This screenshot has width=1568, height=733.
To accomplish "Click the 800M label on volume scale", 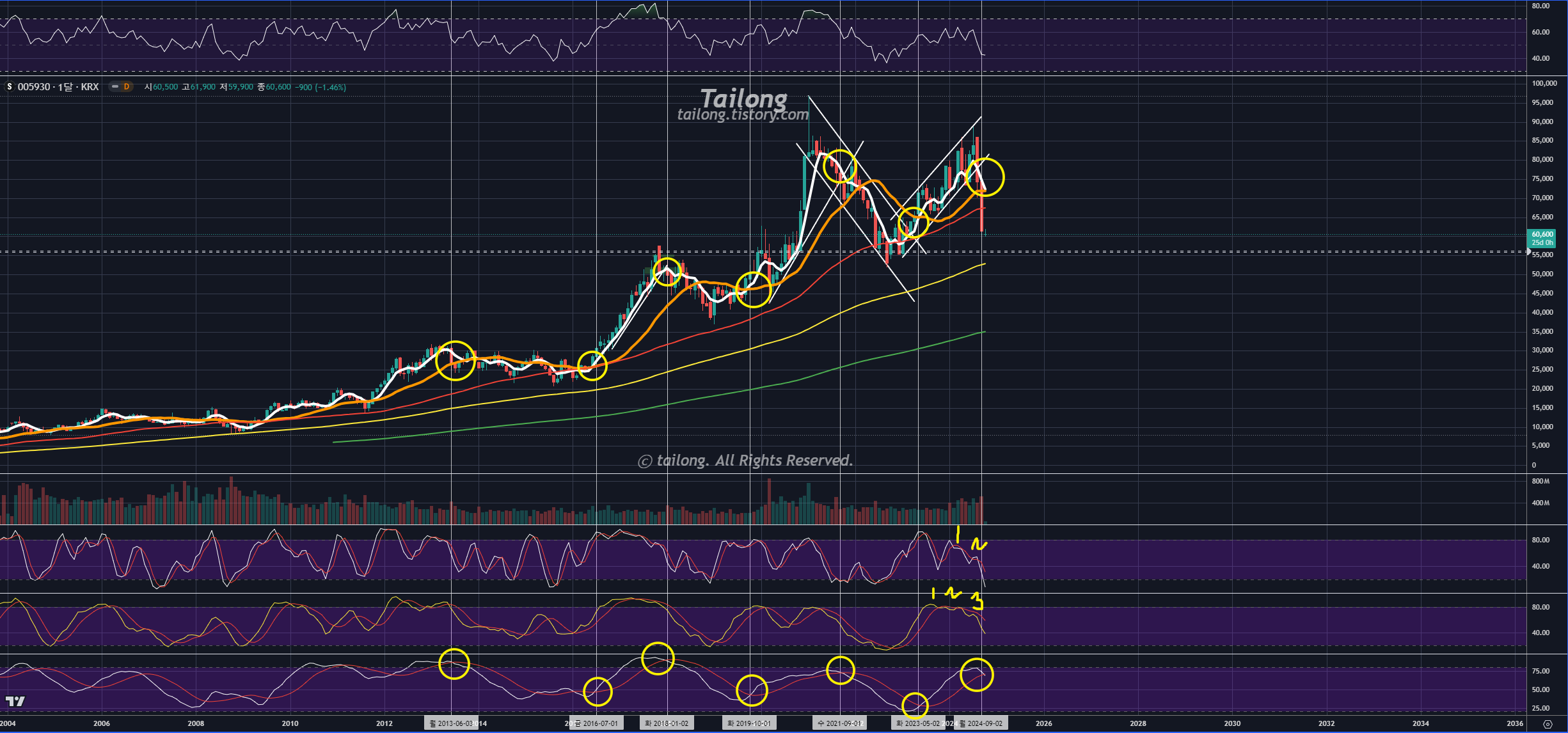I will click(x=1540, y=481).
